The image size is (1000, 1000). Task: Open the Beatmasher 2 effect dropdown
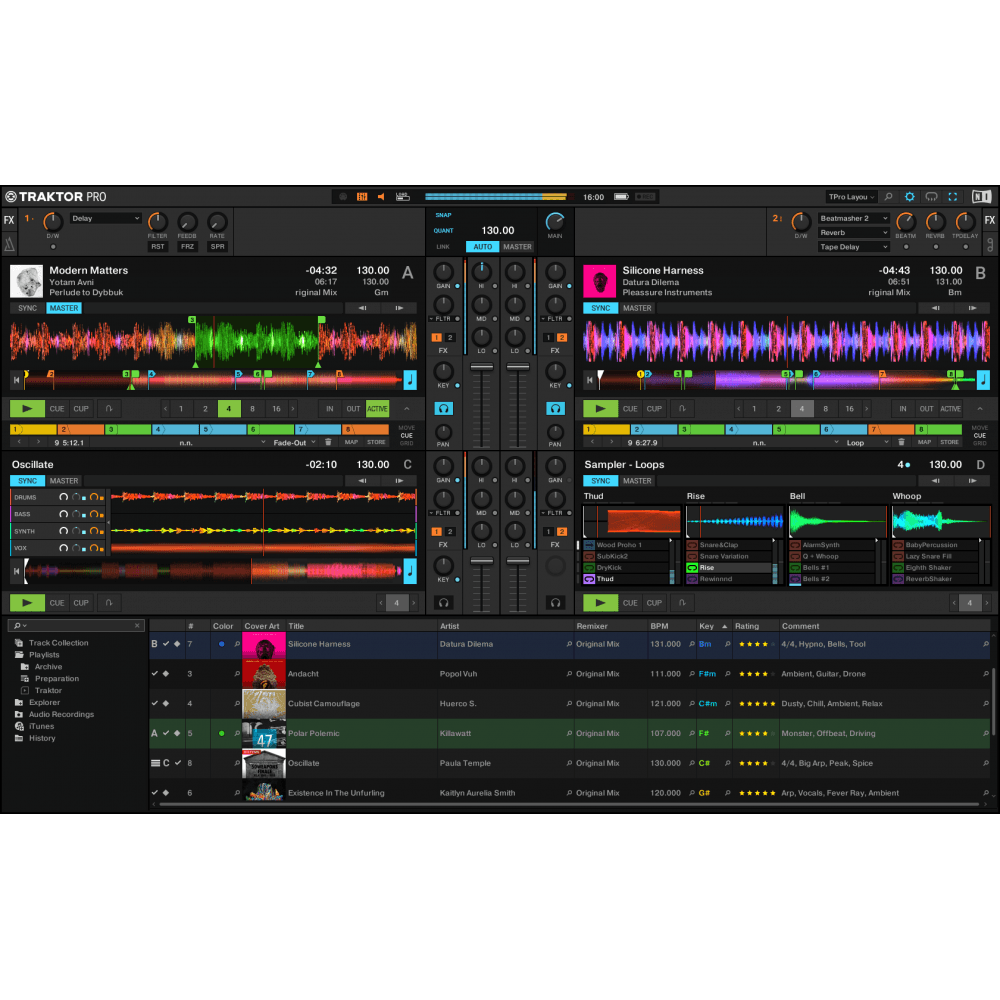coord(853,218)
